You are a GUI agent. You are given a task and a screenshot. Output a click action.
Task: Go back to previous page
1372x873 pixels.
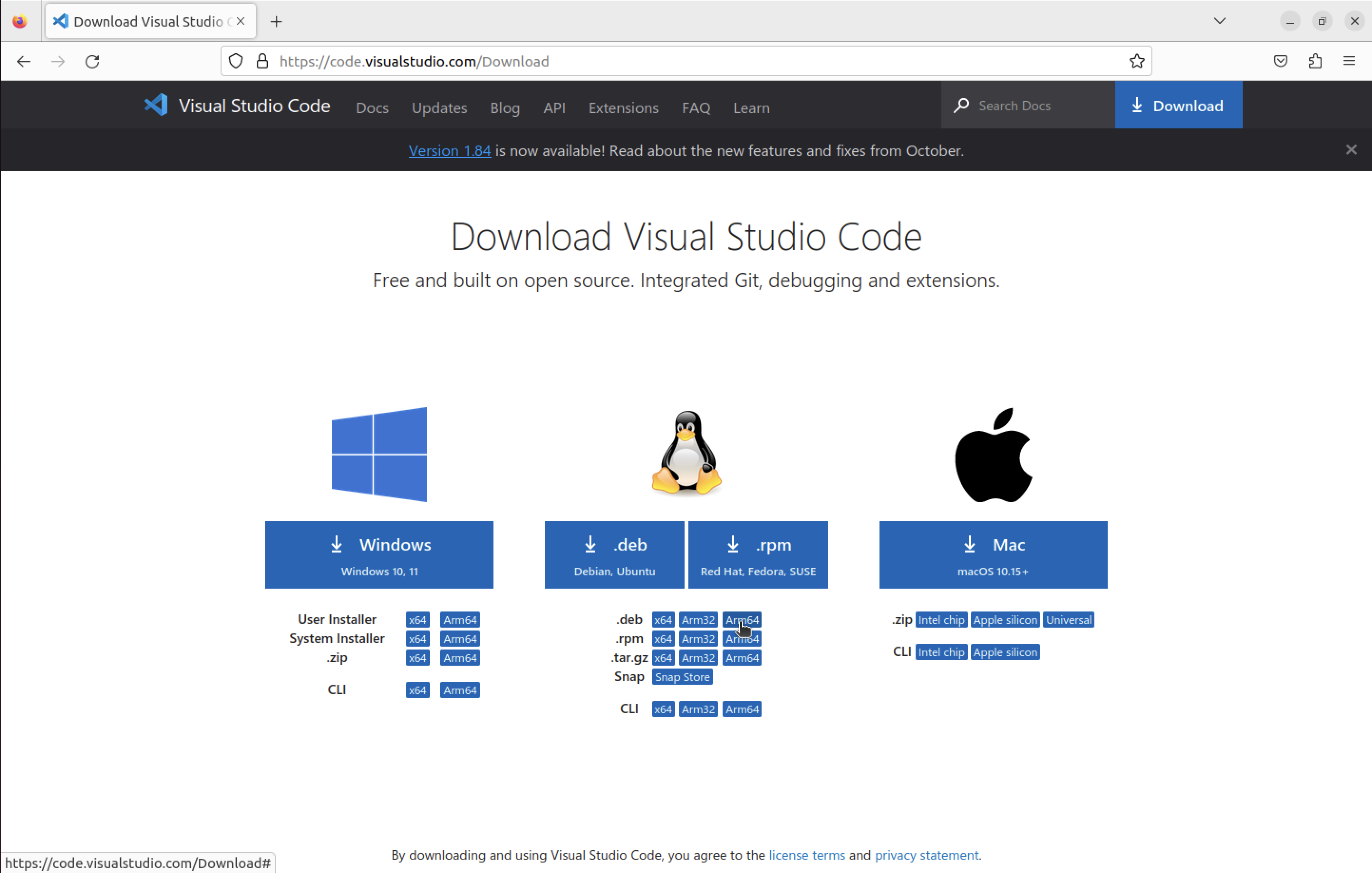click(23, 61)
